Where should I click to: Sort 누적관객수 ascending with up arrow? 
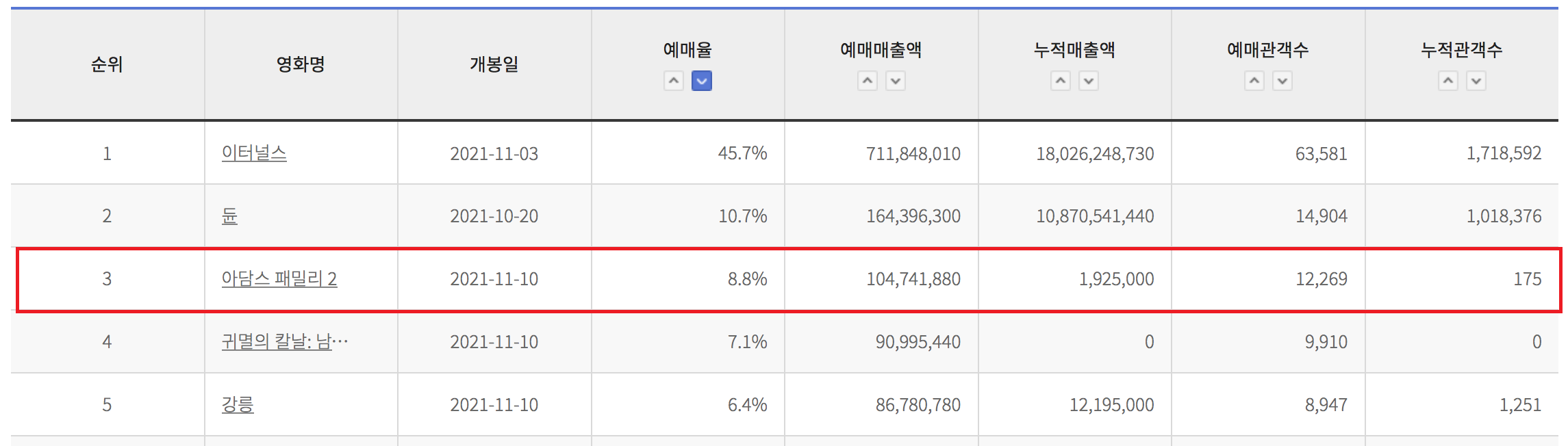[x=1448, y=81]
